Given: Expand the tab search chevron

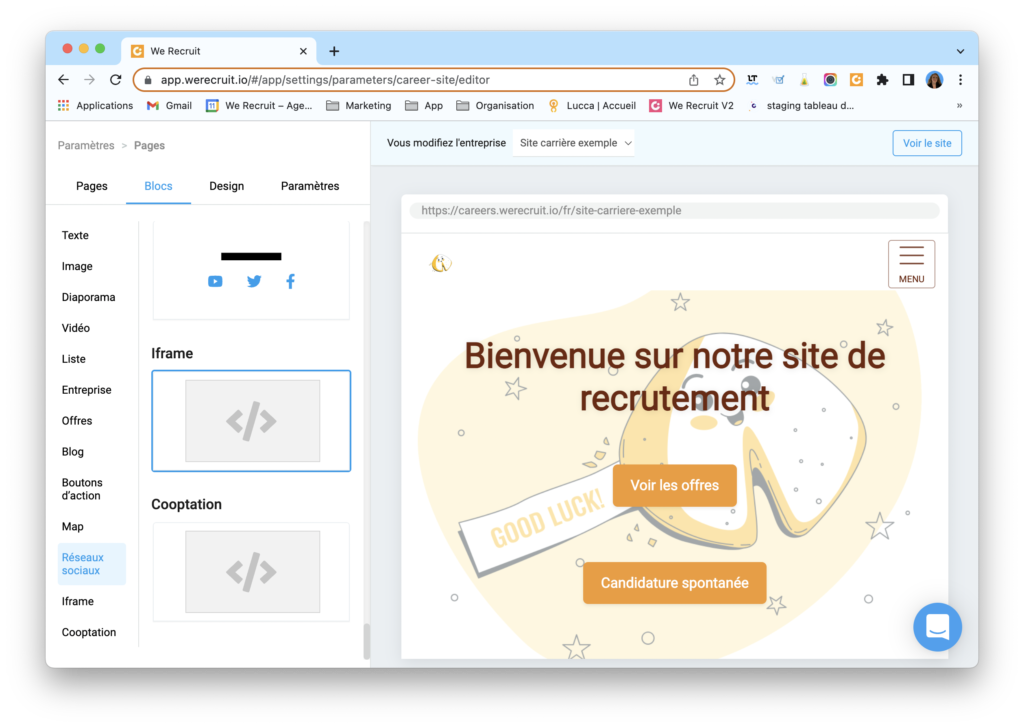Looking at the screenshot, I should 960,51.
